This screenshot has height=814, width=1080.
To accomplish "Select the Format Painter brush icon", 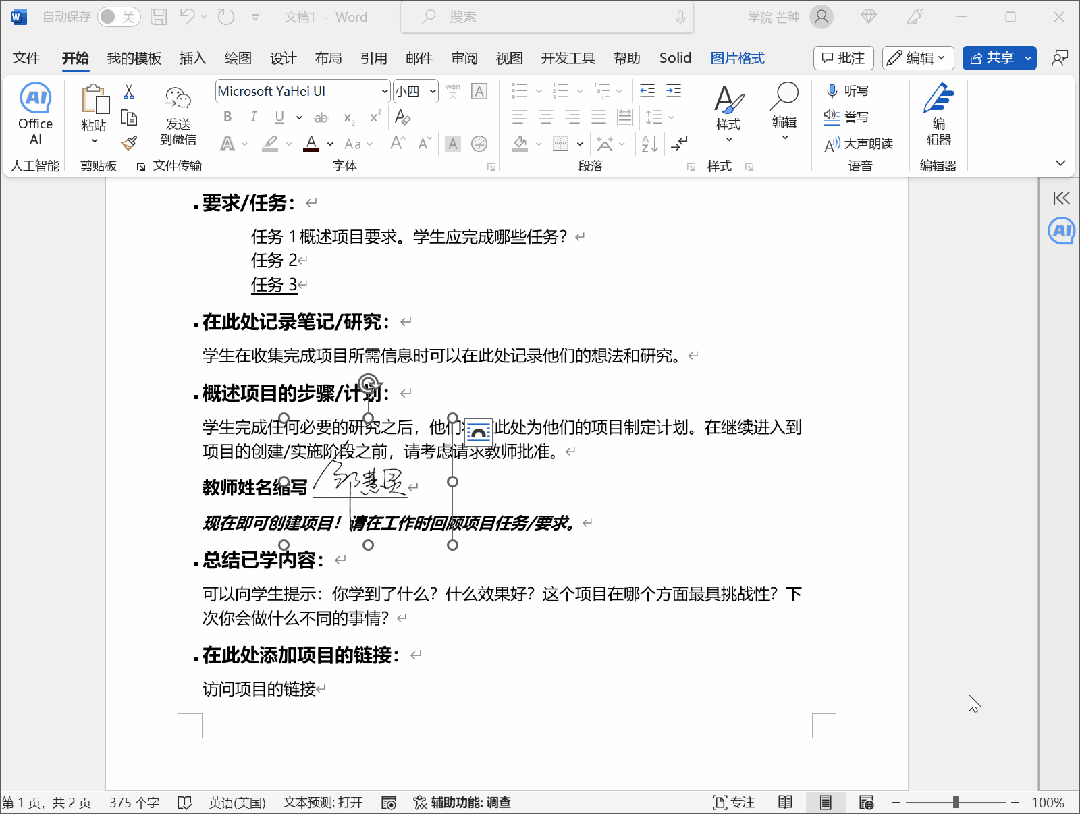I will point(129,143).
